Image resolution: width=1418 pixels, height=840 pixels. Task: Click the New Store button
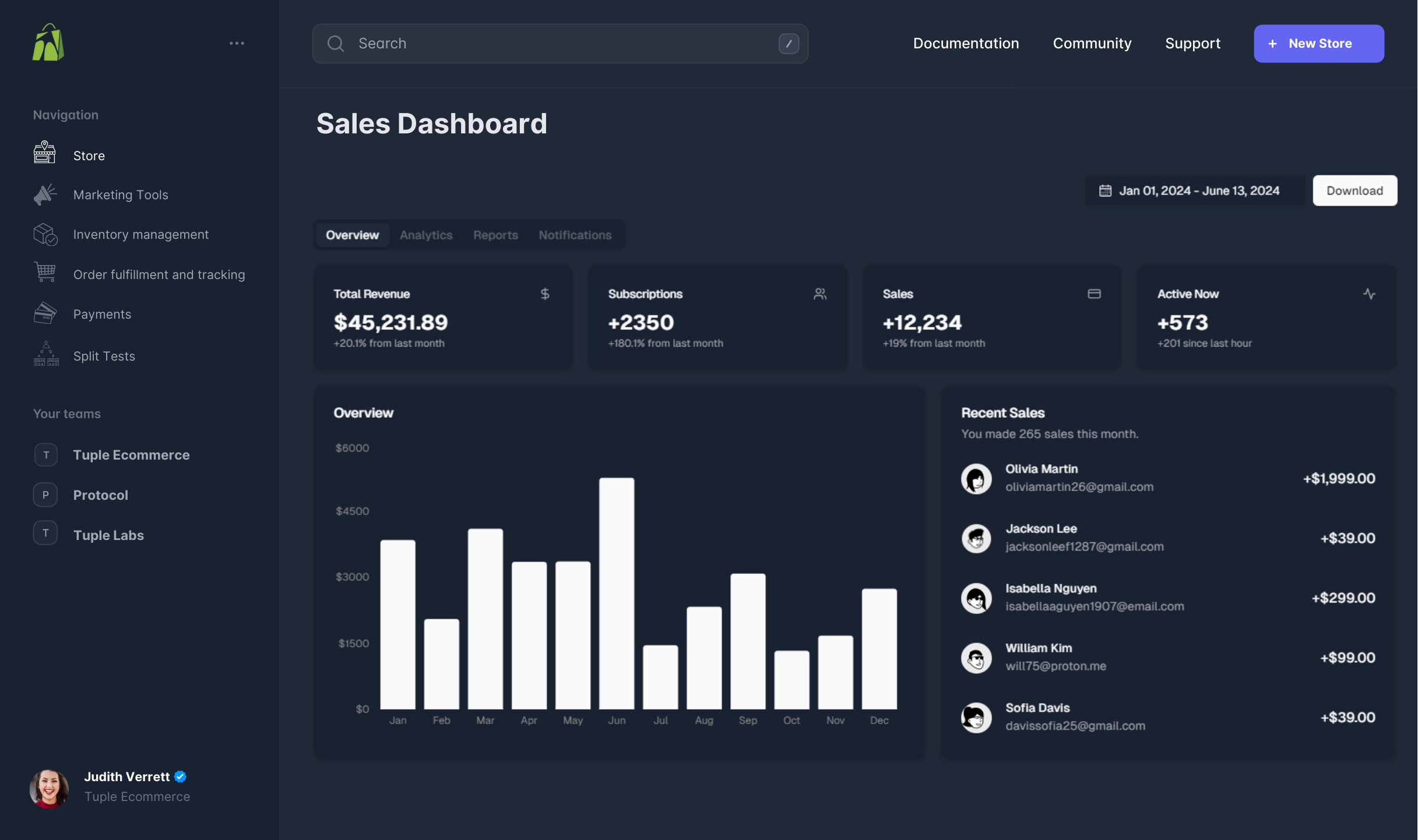point(1319,43)
